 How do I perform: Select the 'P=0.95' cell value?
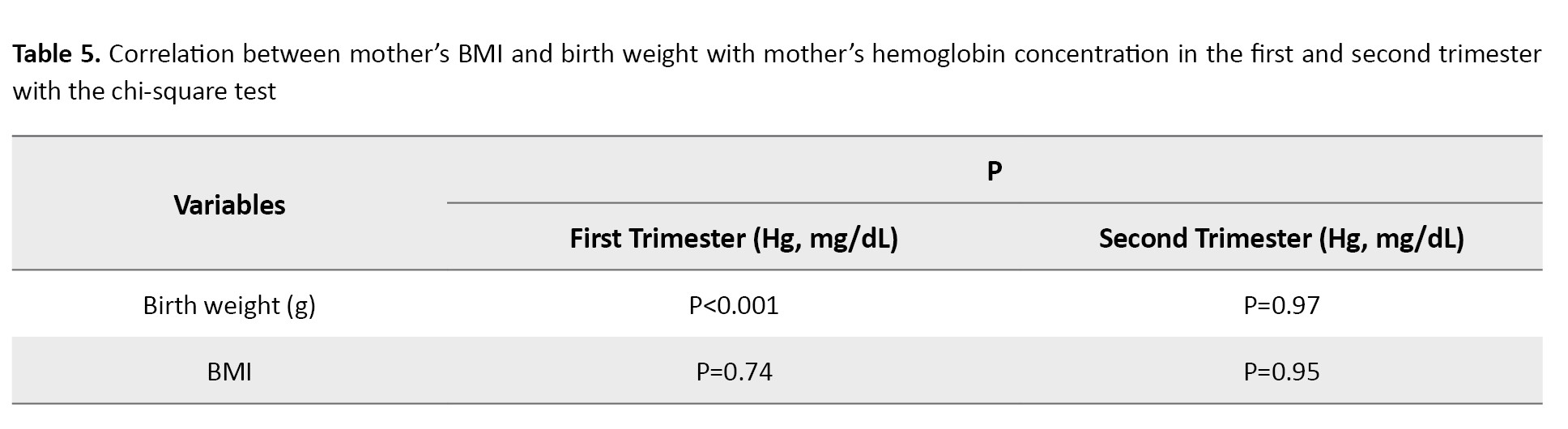[1281, 372]
